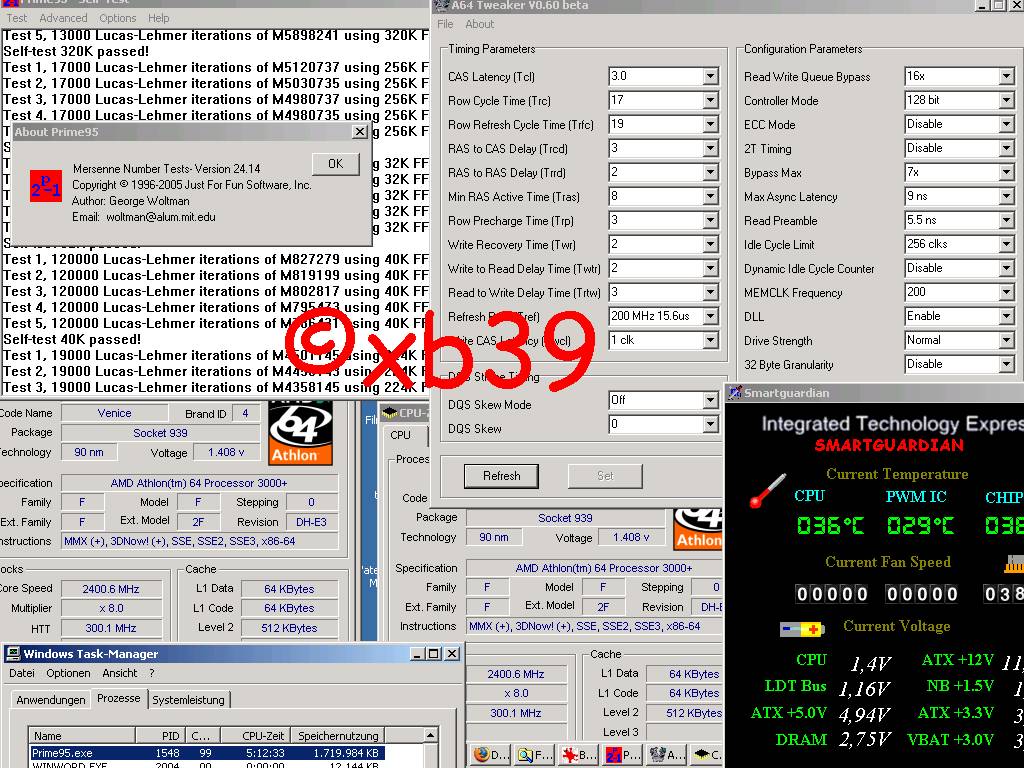Screen dimensions: 1024x768
Task: Open the RAS to CAS Delay (Trcd) dropdown
Action: pos(711,148)
